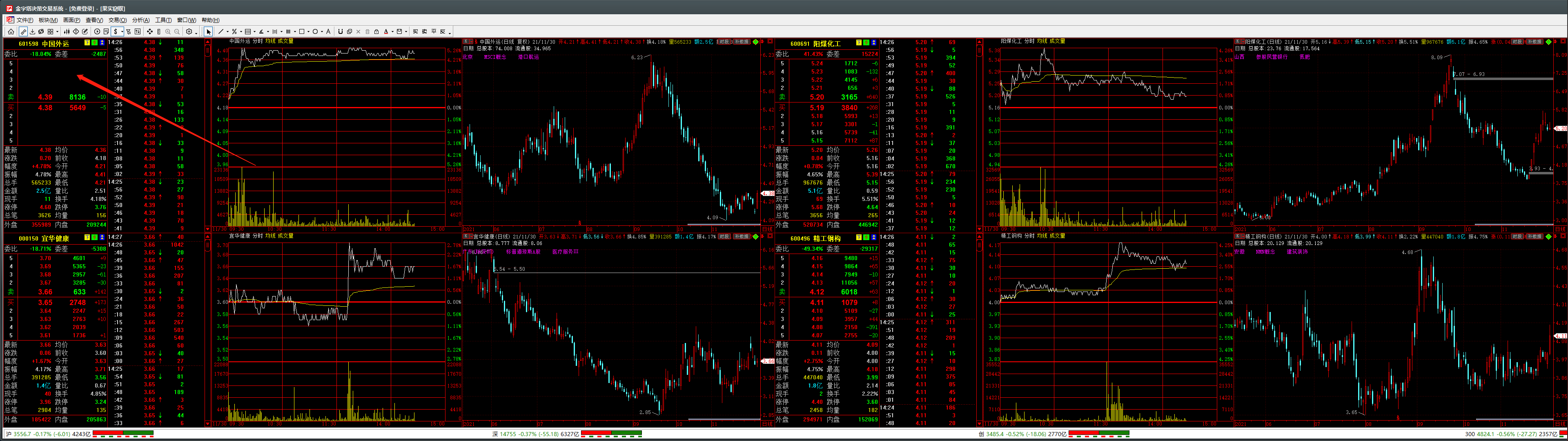Image resolution: width=1568 pixels, height=441 pixels.
Task: Click 时段 button on 中国外运 daily chart
Action: [x=724, y=42]
